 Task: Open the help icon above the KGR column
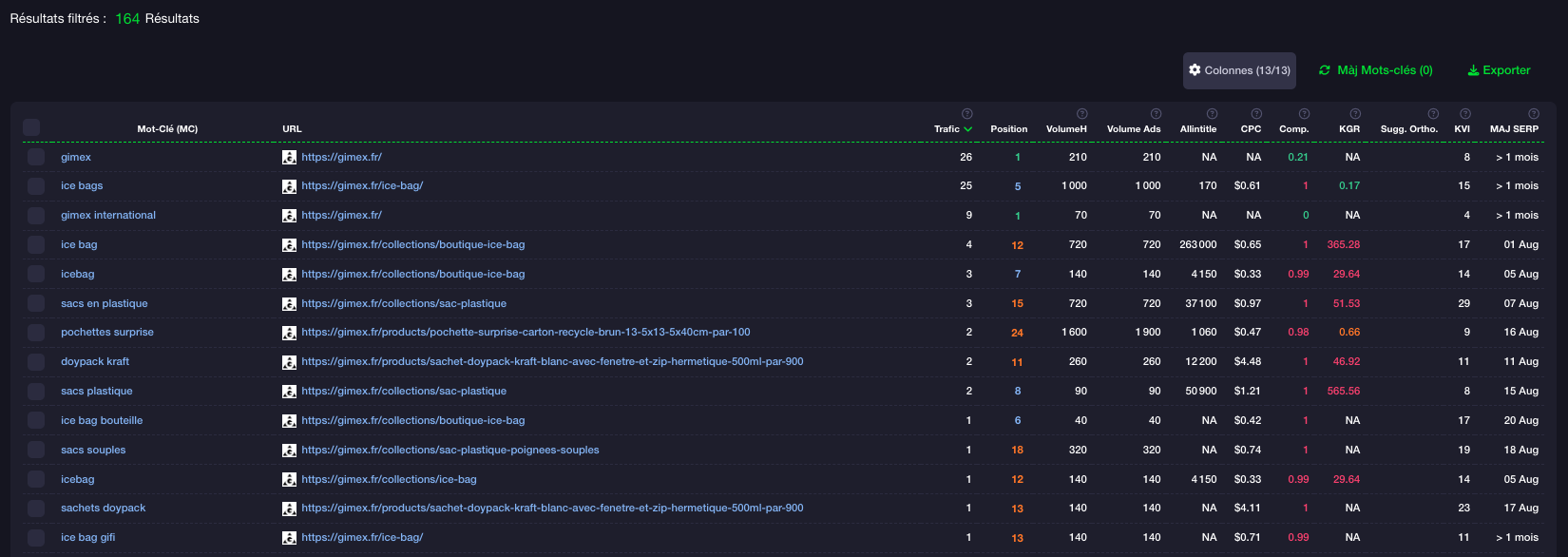(x=1354, y=114)
